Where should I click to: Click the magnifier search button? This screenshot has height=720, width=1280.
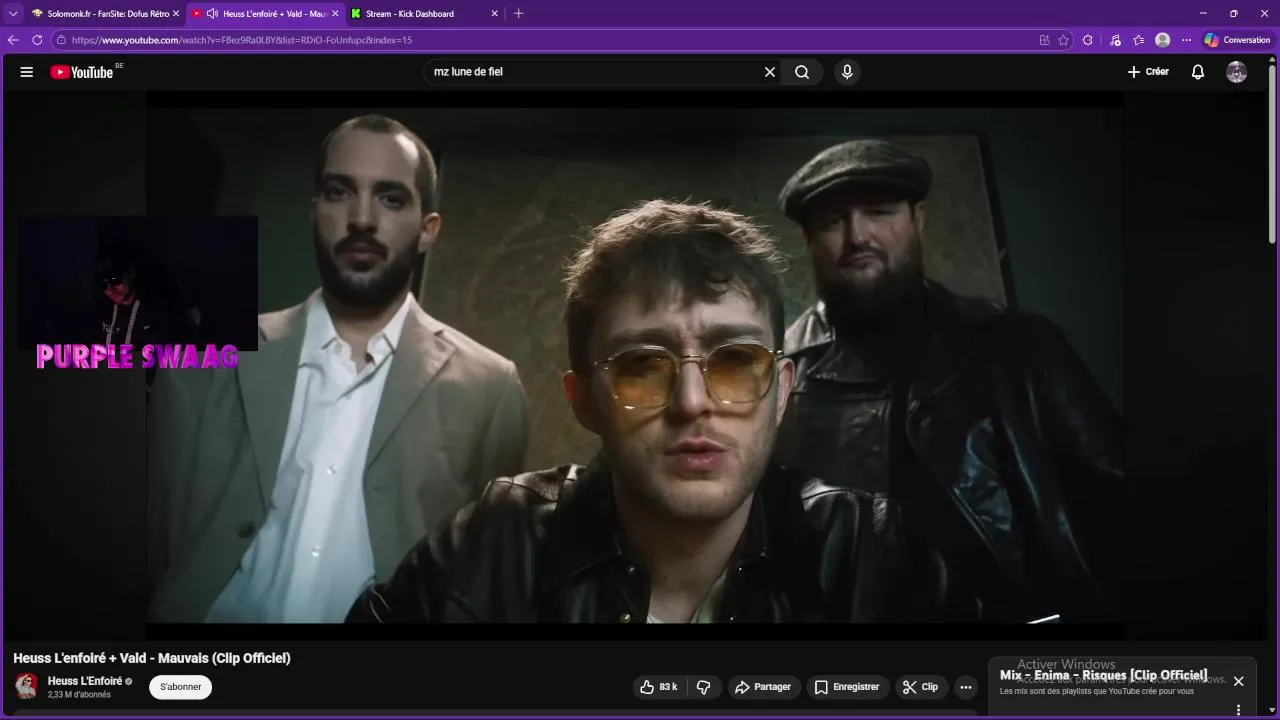click(x=802, y=72)
